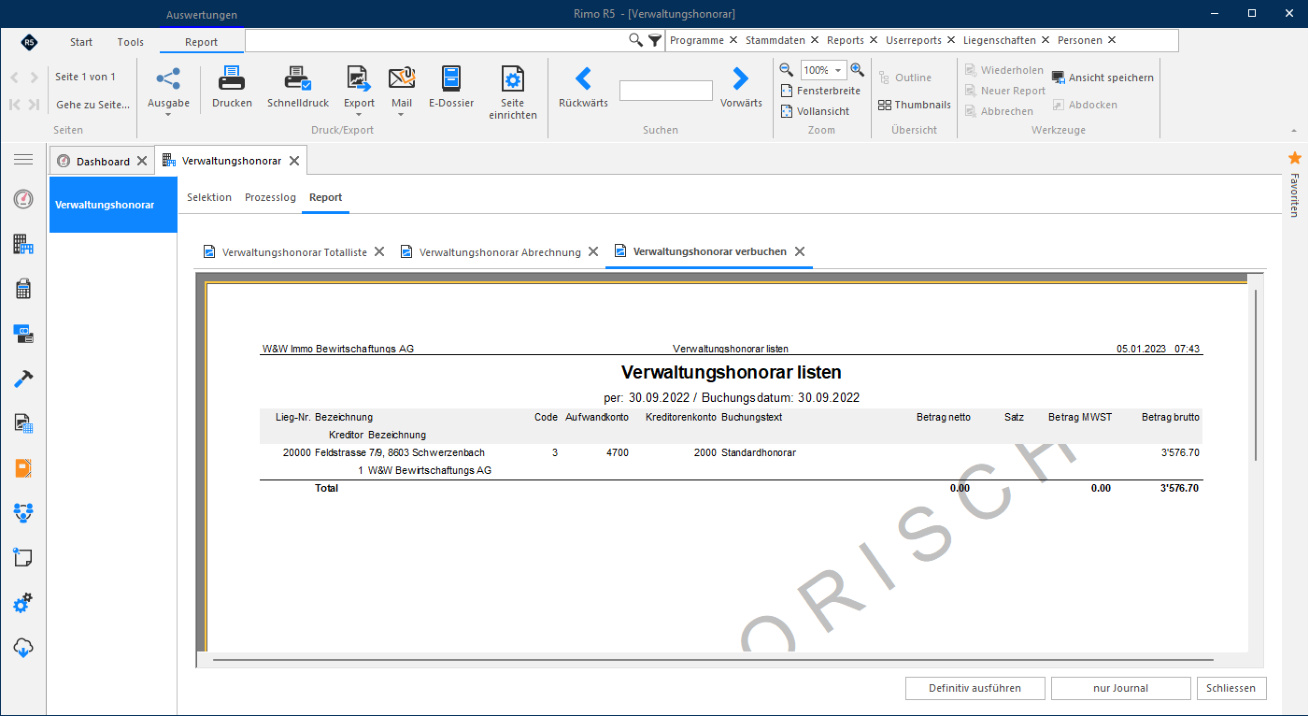Click the Schliessen button

point(1231,688)
